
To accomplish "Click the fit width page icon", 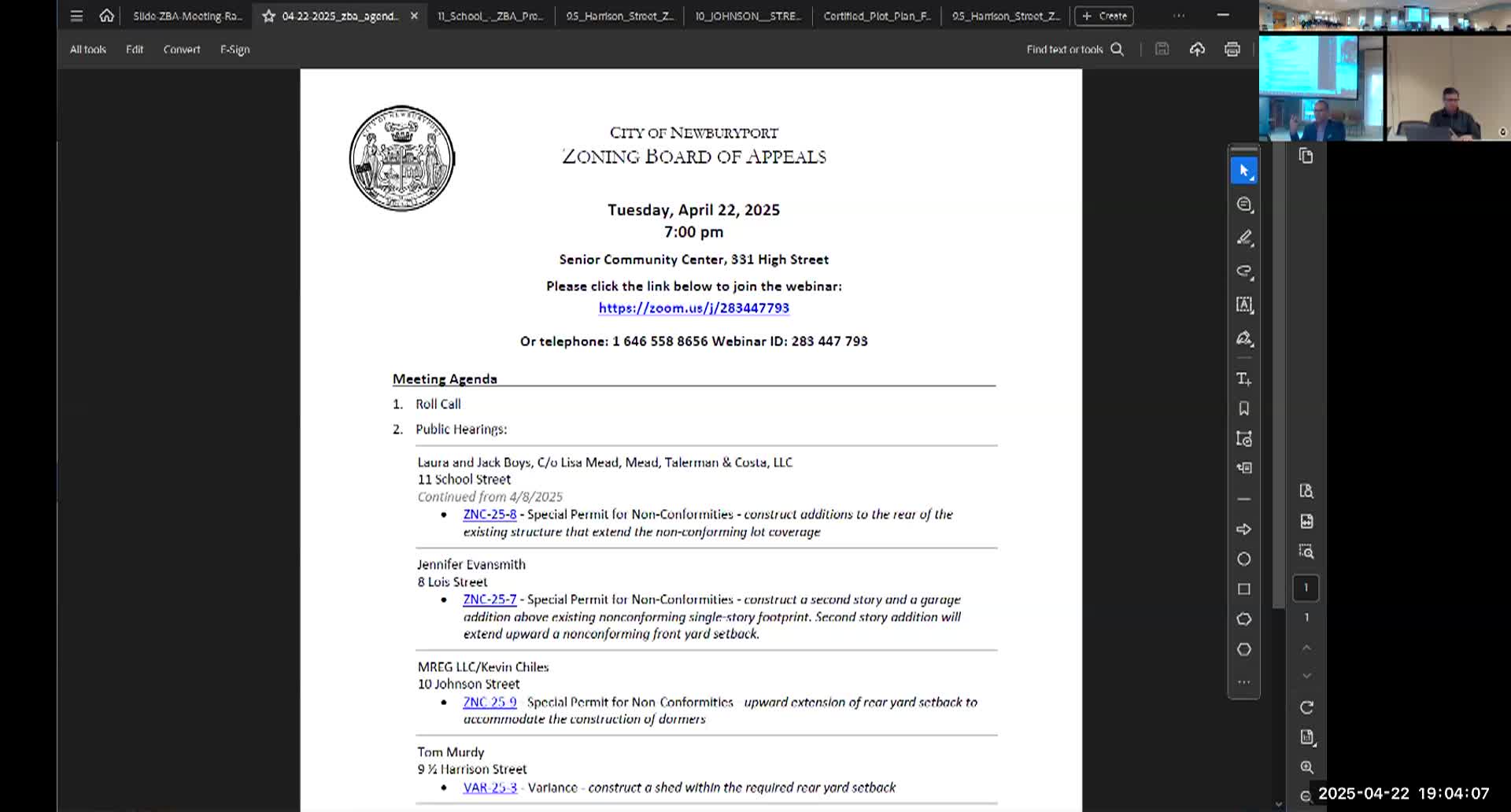I will click(x=1306, y=521).
